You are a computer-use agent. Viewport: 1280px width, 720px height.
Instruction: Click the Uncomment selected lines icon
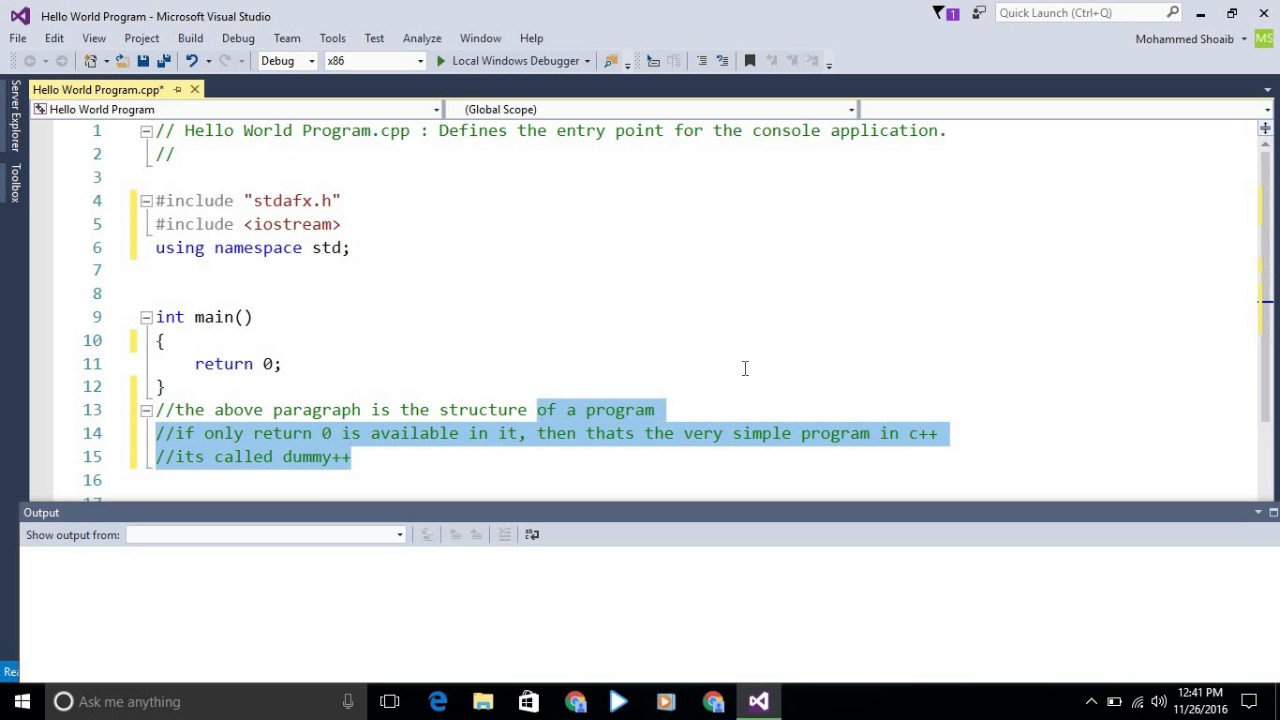[722, 61]
